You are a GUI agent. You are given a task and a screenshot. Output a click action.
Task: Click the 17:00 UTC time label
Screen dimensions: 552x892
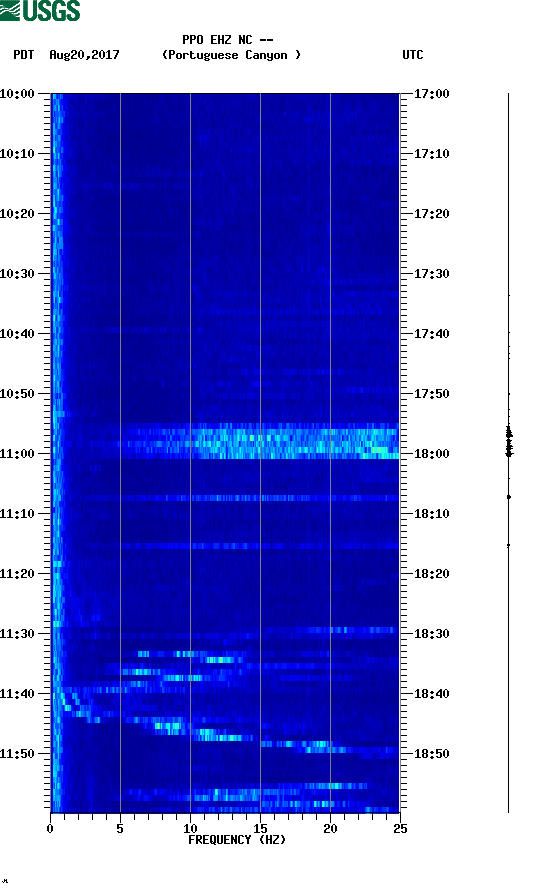point(431,94)
